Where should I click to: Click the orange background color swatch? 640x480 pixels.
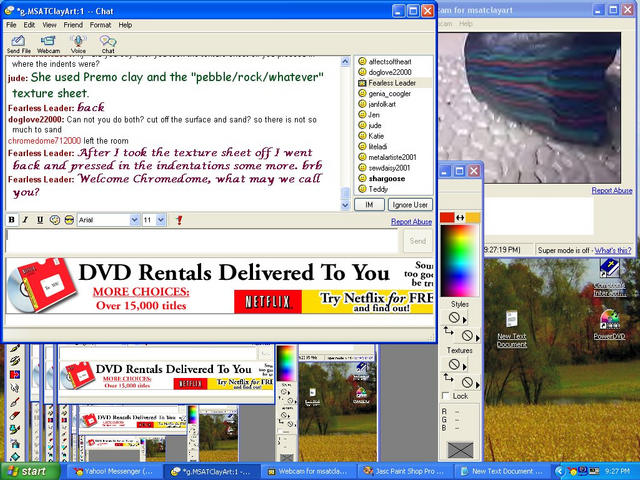pos(473,218)
